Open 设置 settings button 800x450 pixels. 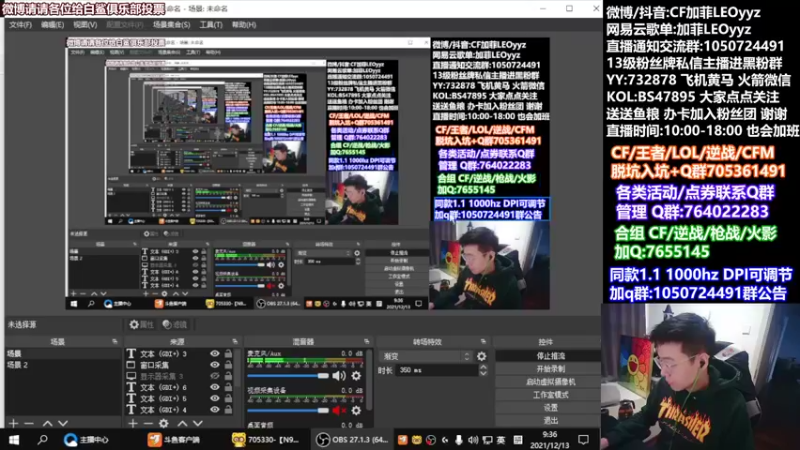coord(550,408)
